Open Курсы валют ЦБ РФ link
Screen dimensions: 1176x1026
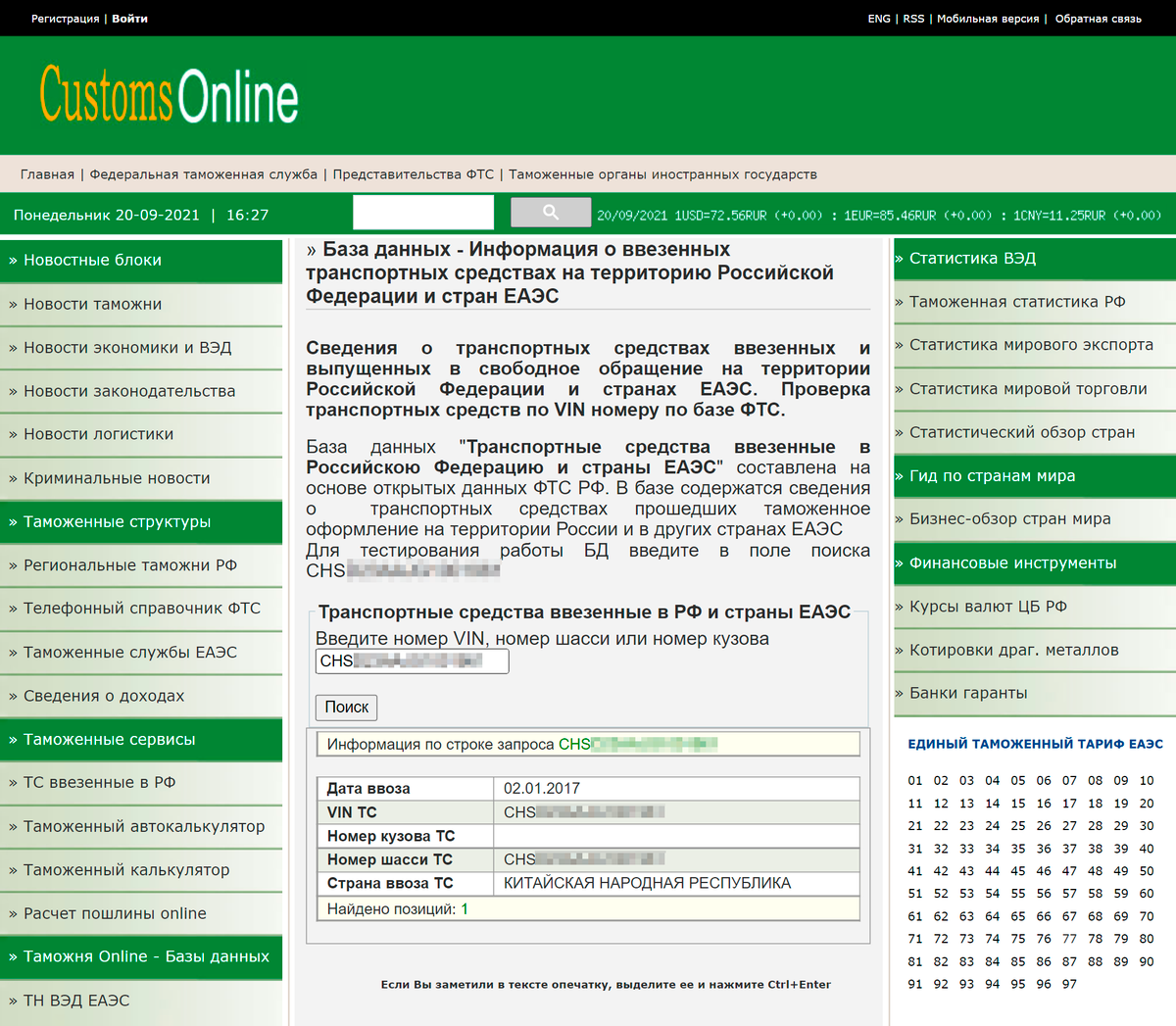[988, 607]
